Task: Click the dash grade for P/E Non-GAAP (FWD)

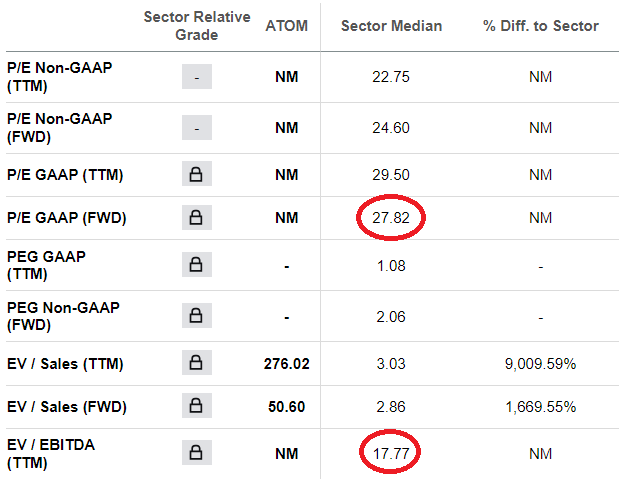Action: click(196, 128)
